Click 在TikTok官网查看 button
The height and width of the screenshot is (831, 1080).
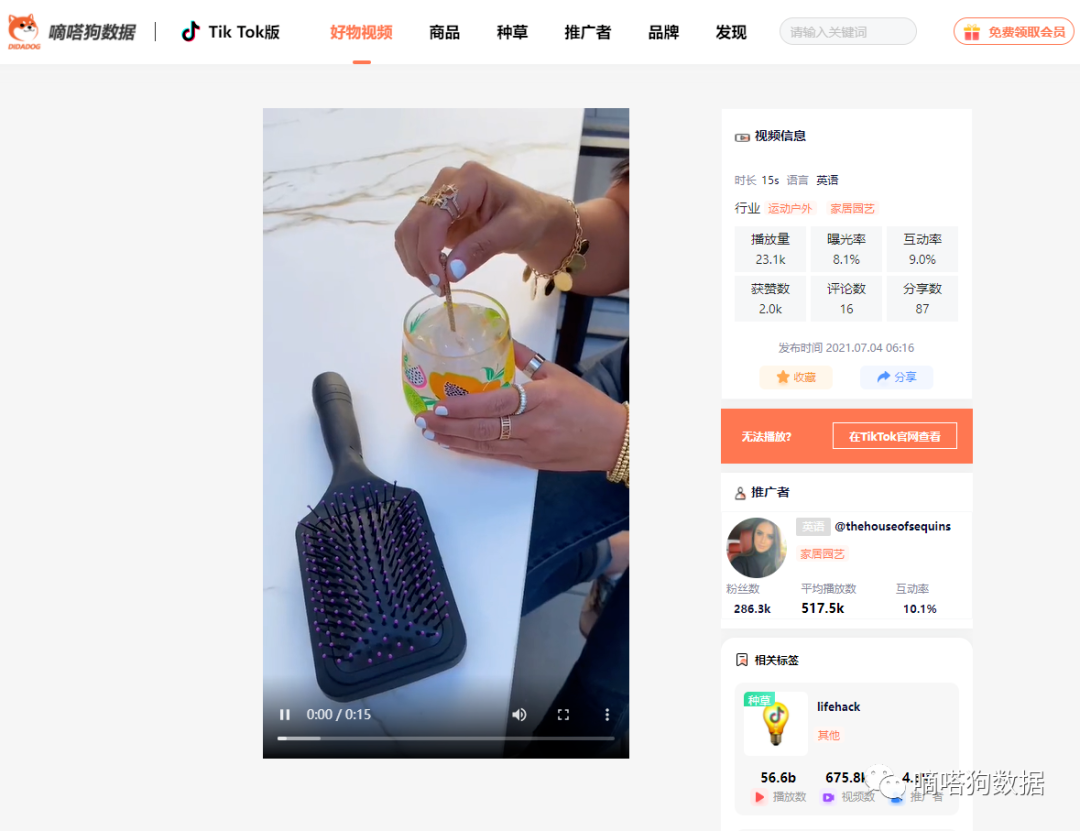point(894,436)
